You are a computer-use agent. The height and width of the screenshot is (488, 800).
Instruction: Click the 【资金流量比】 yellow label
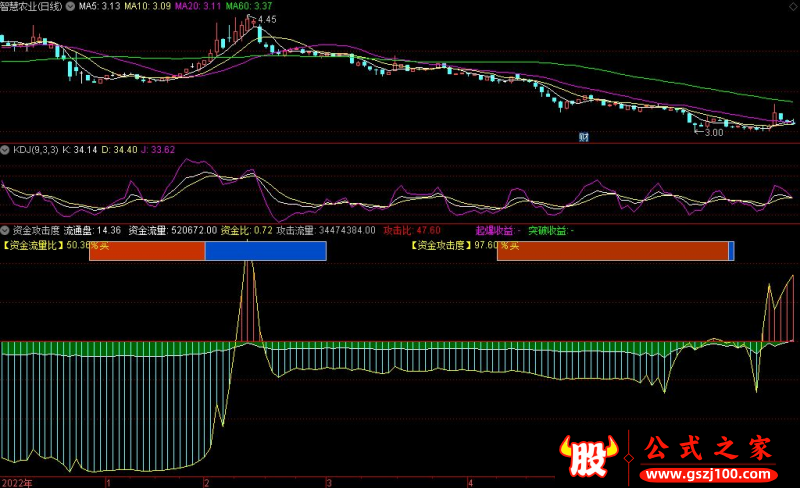(33, 243)
